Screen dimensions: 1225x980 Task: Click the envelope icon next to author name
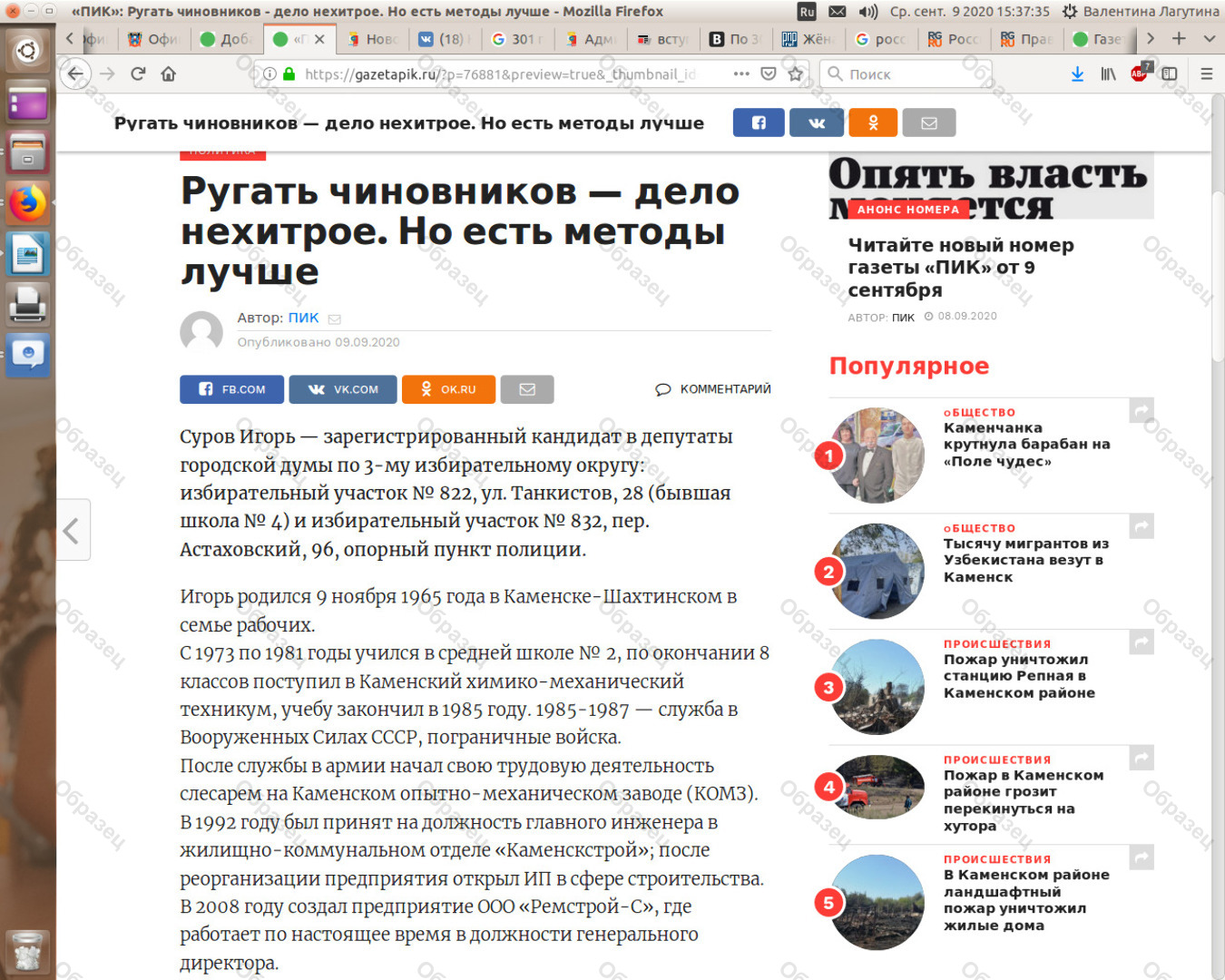coord(334,319)
